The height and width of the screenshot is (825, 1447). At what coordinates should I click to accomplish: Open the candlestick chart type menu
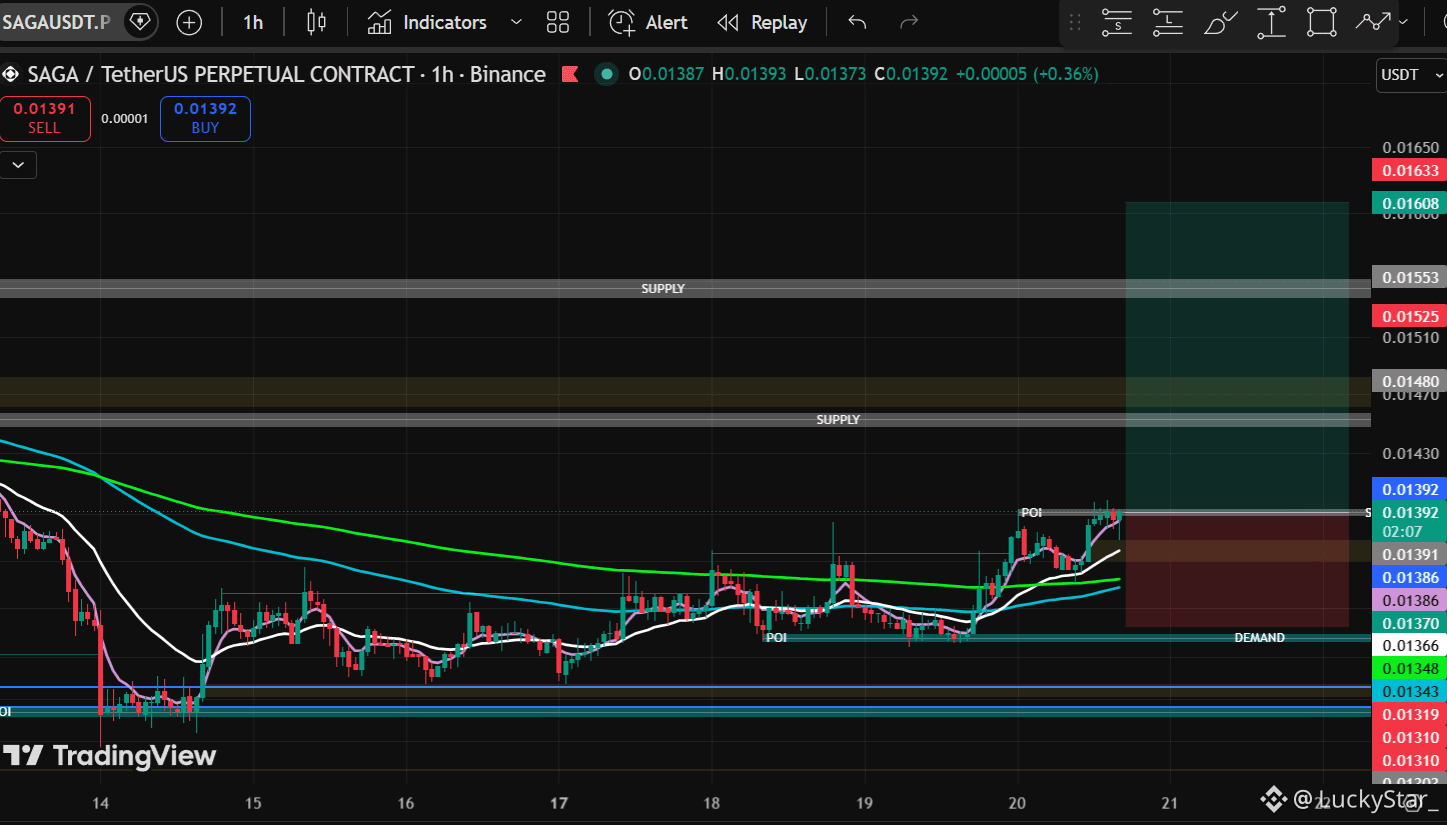316,22
